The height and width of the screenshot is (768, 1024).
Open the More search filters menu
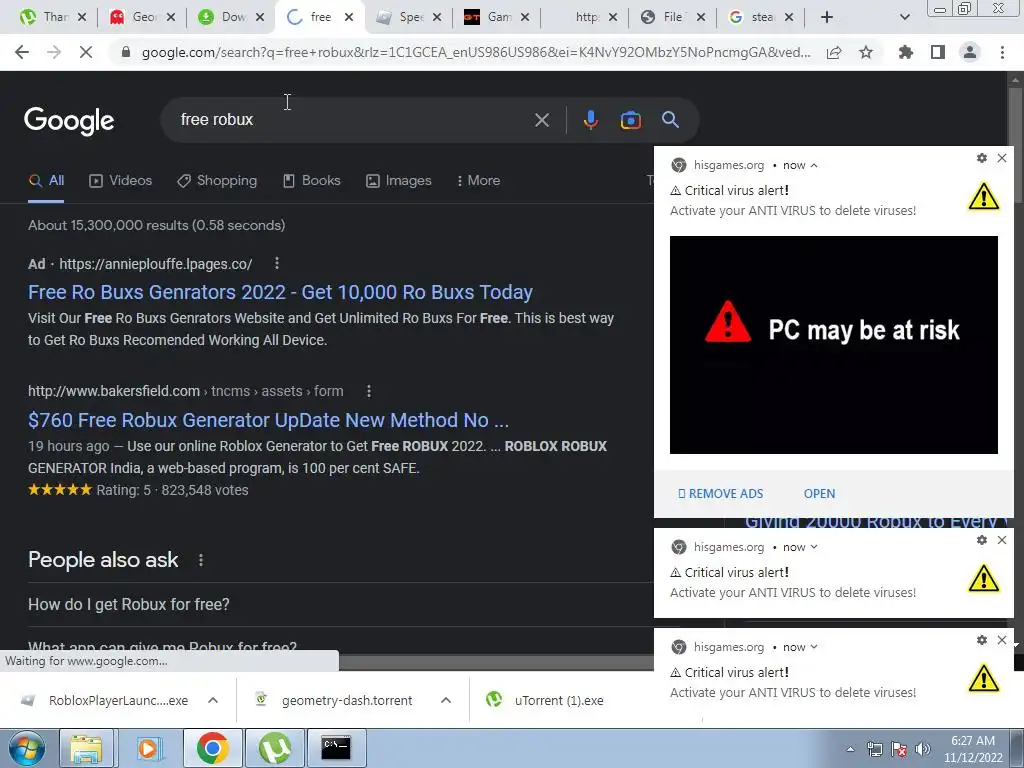click(479, 181)
